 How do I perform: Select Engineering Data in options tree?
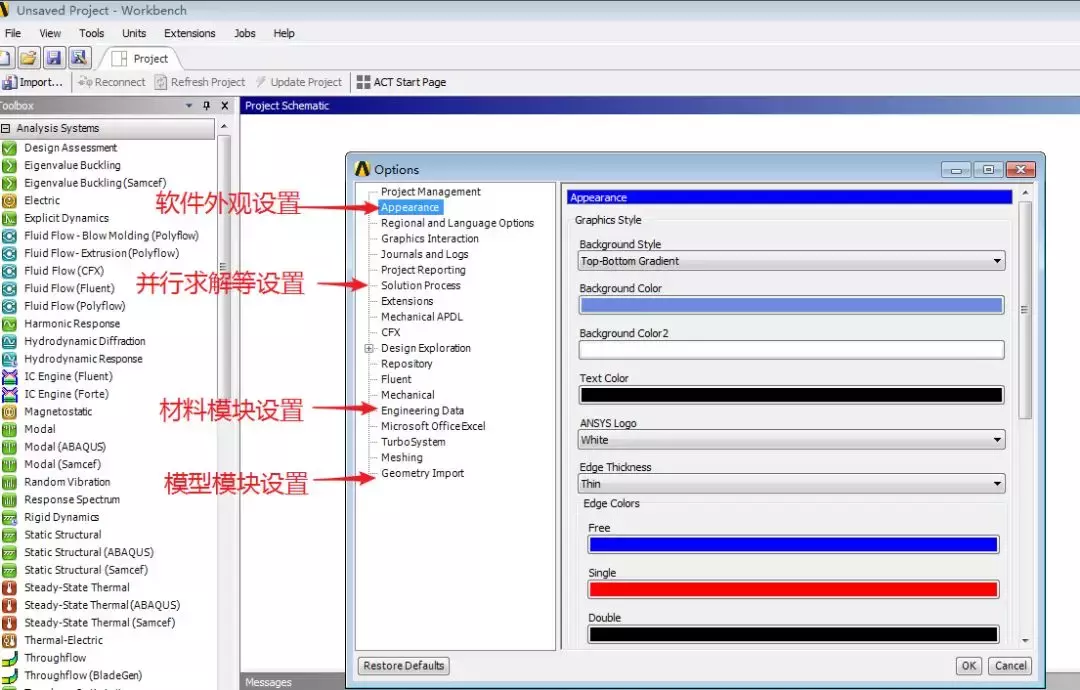pos(422,410)
